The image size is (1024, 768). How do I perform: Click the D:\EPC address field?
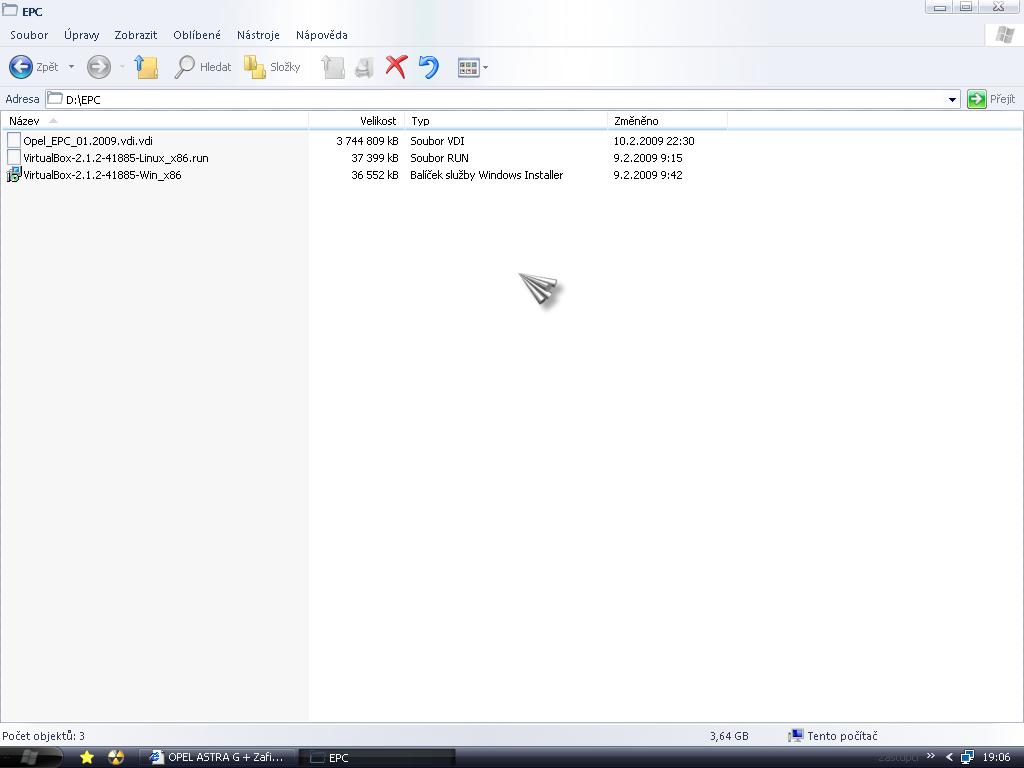pos(500,99)
